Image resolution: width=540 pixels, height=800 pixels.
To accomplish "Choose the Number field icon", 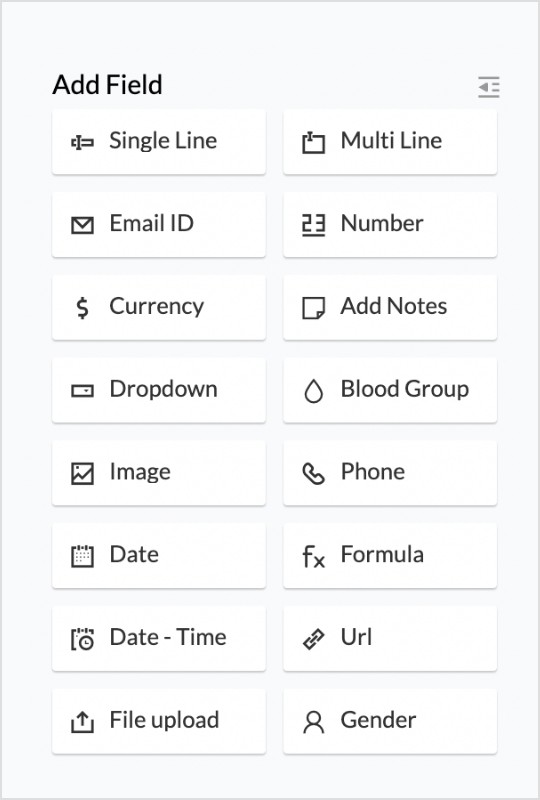I will [313, 225].
